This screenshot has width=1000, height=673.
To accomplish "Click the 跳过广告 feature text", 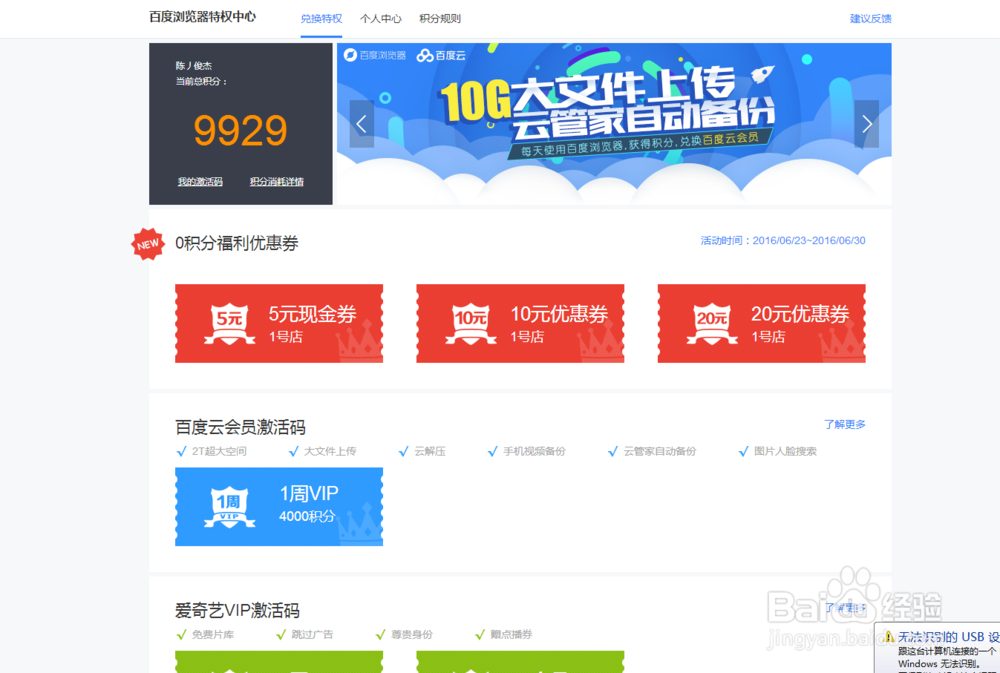I will (312, 635).
